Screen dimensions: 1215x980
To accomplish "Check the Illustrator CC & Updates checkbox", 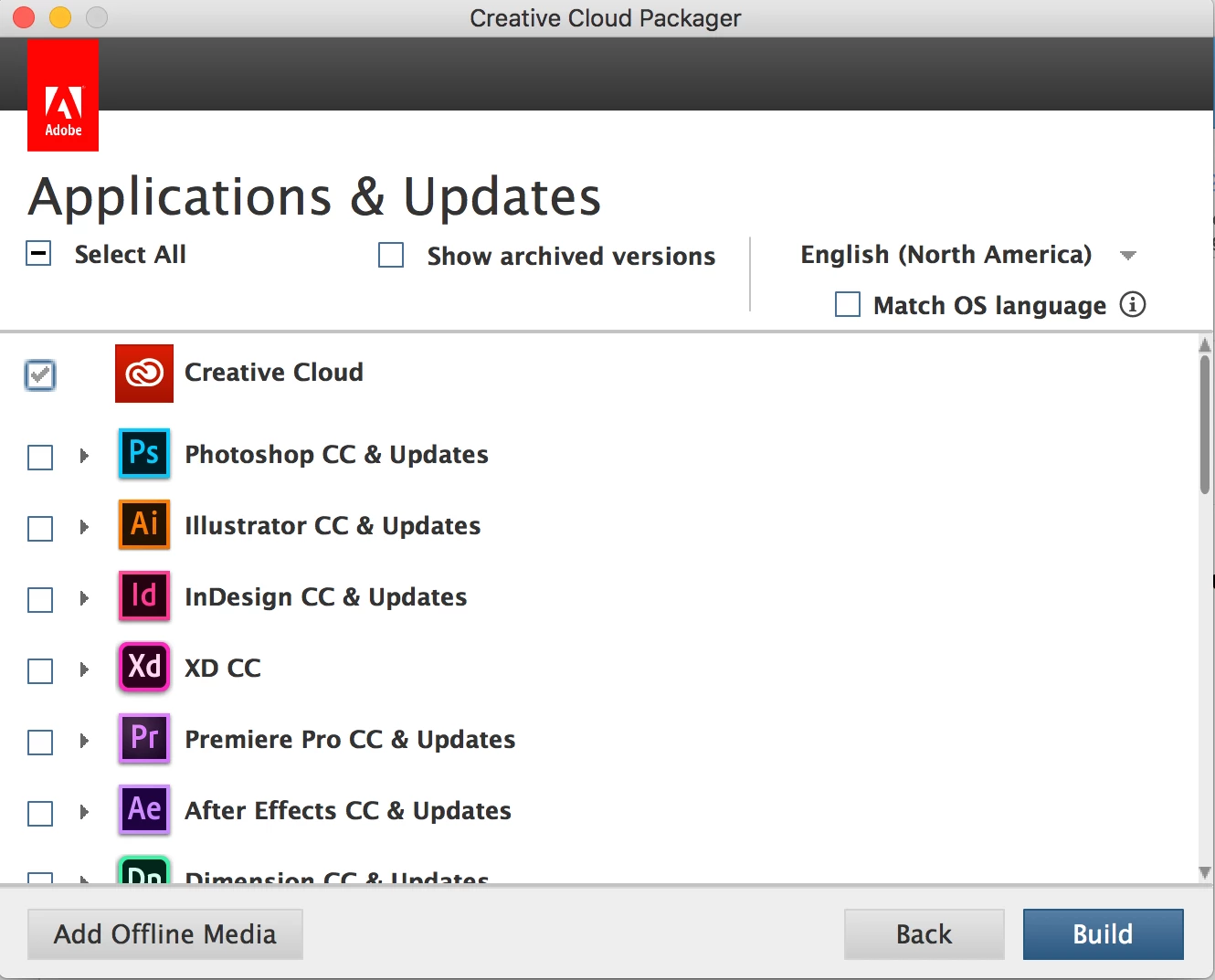I will pyautogui.click(x=40, y=528).
